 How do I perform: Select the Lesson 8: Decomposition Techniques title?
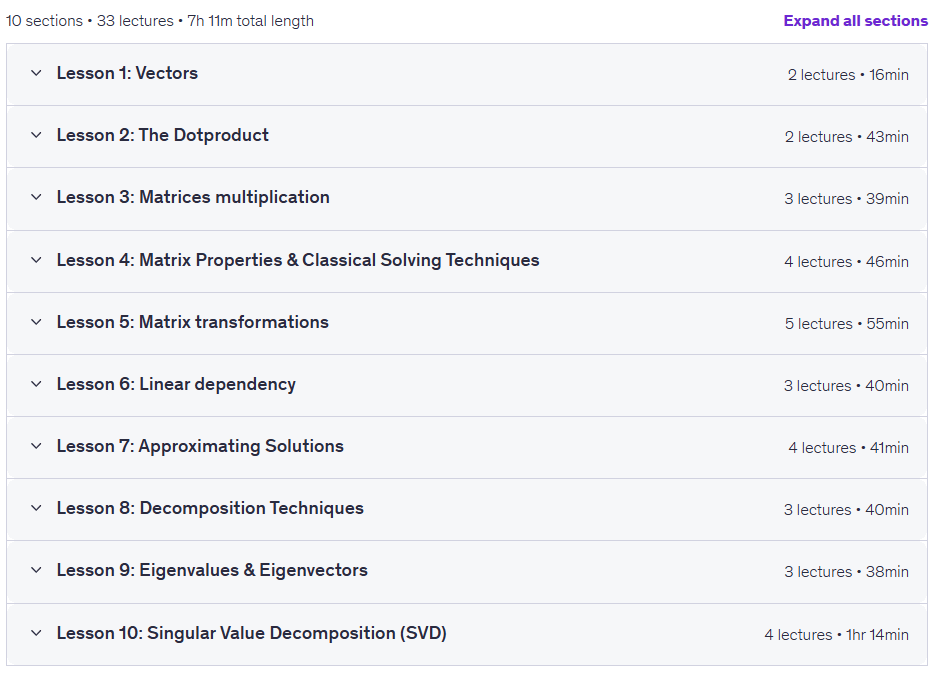click(210, 508)
